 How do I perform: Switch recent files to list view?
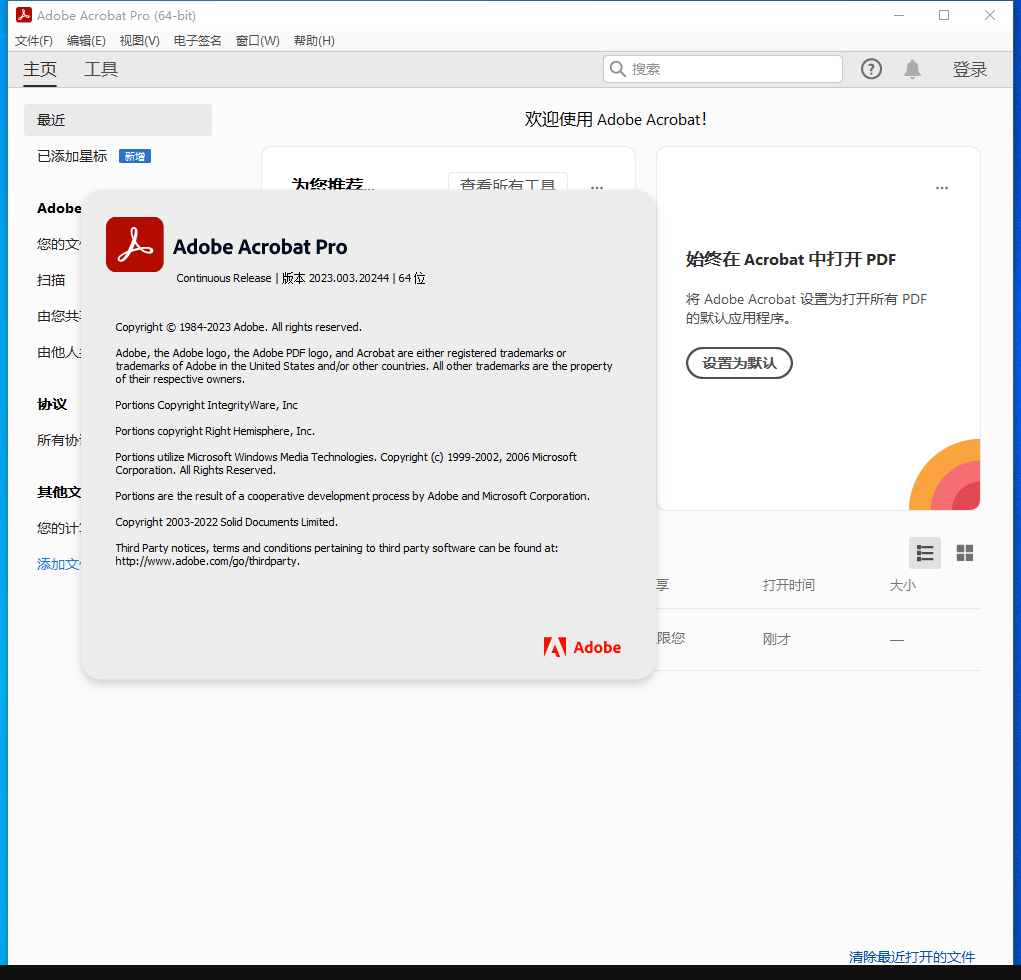click(x=924, y=552)
